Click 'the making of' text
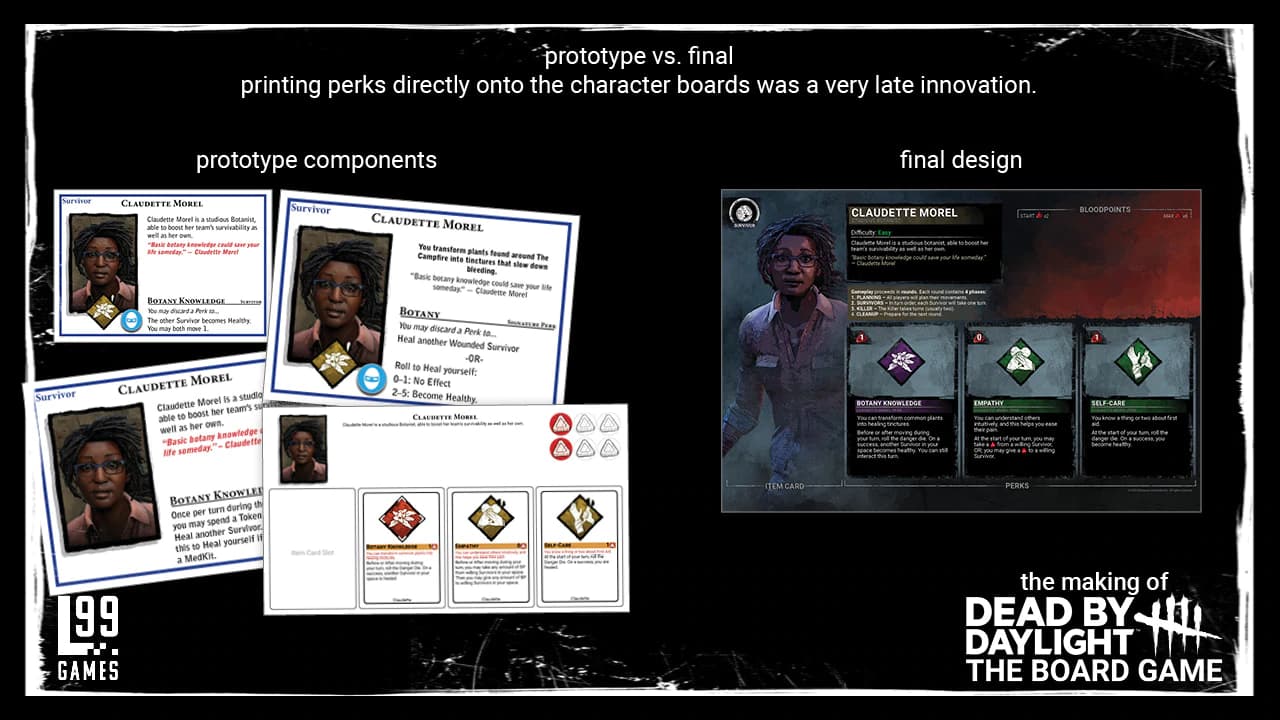The image size is (1280, 720). point(1093,582)
